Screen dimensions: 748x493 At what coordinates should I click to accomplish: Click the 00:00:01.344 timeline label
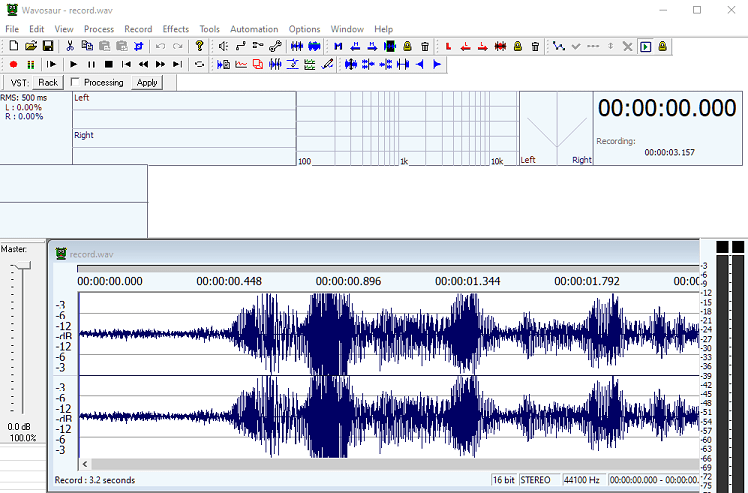tap(468, 281)
